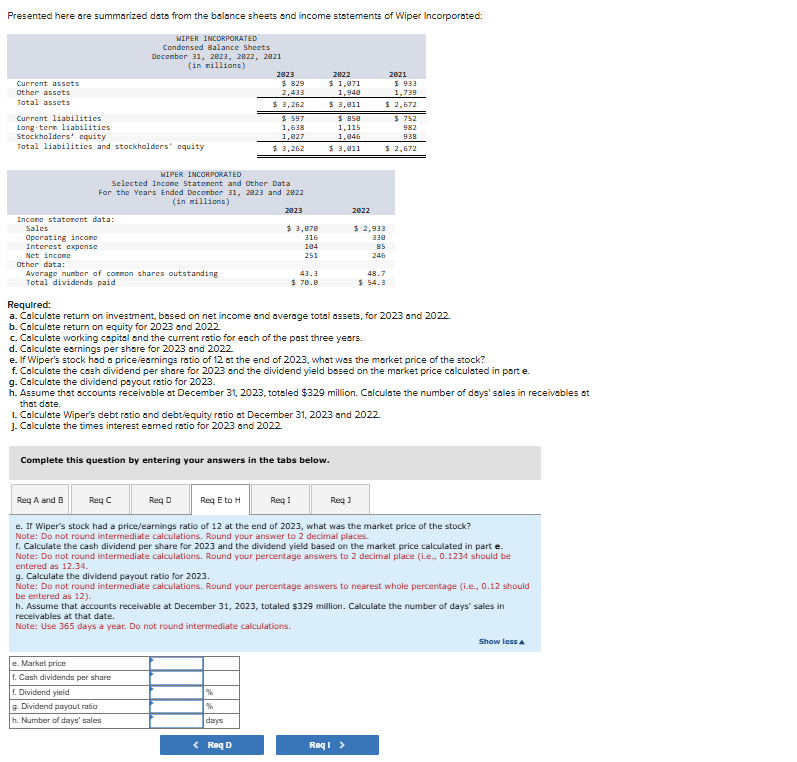Open the Req A and B tab
Screen dimensions: 797x762
point(41,500)
